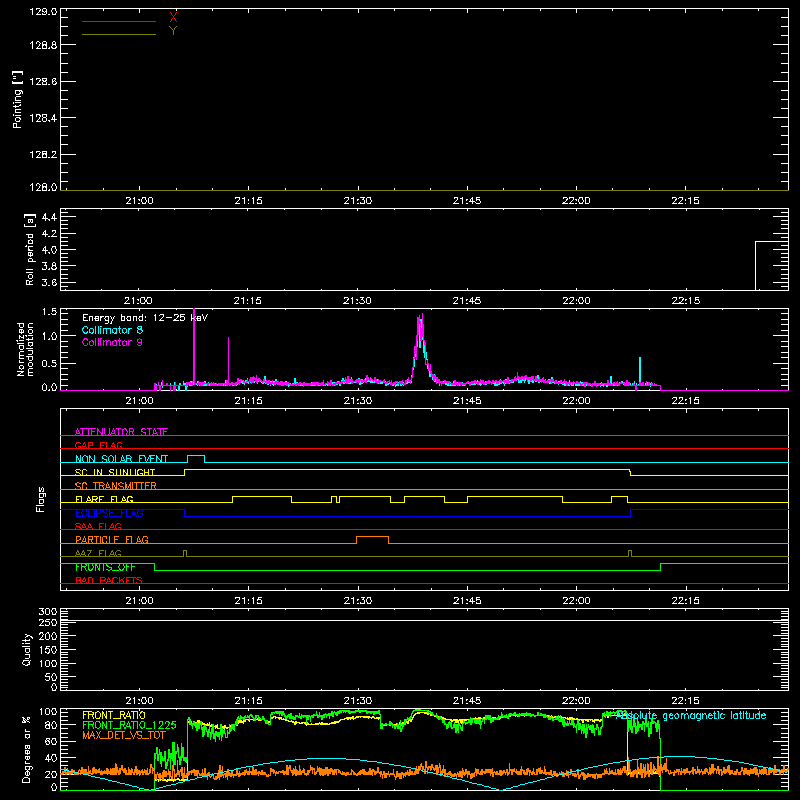The image size is (800, 800).
Task: Click the olive flag label above FRONTS_OFF
Action: (x=98, y=553)
